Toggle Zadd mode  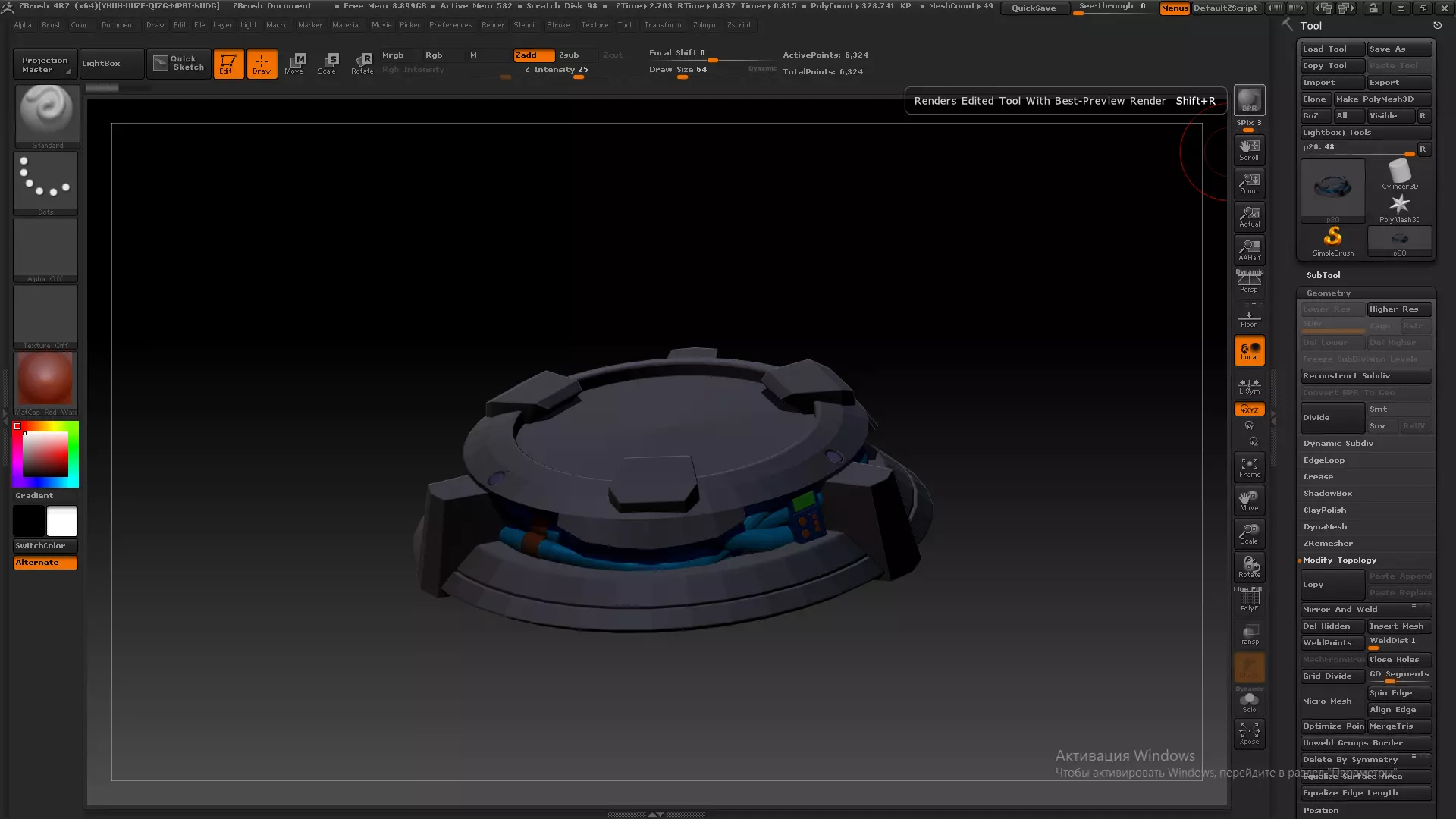534,55
